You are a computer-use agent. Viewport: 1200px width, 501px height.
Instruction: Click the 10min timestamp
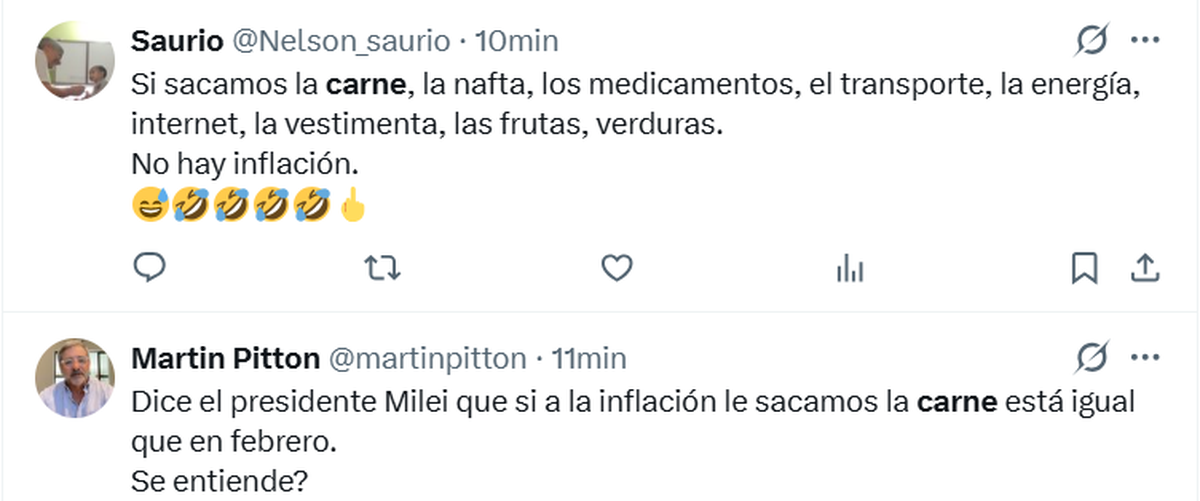tap(516, 41)
